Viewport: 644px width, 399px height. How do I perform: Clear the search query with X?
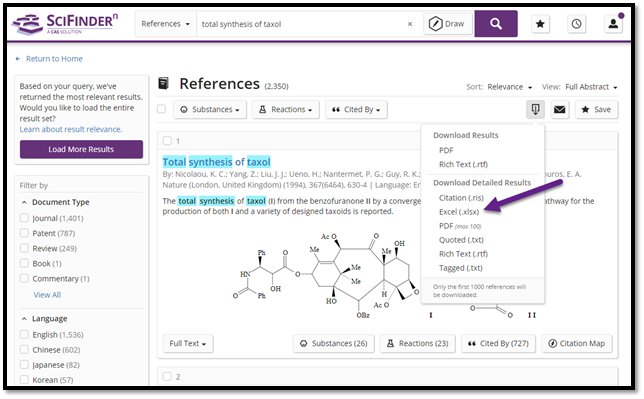410,24
